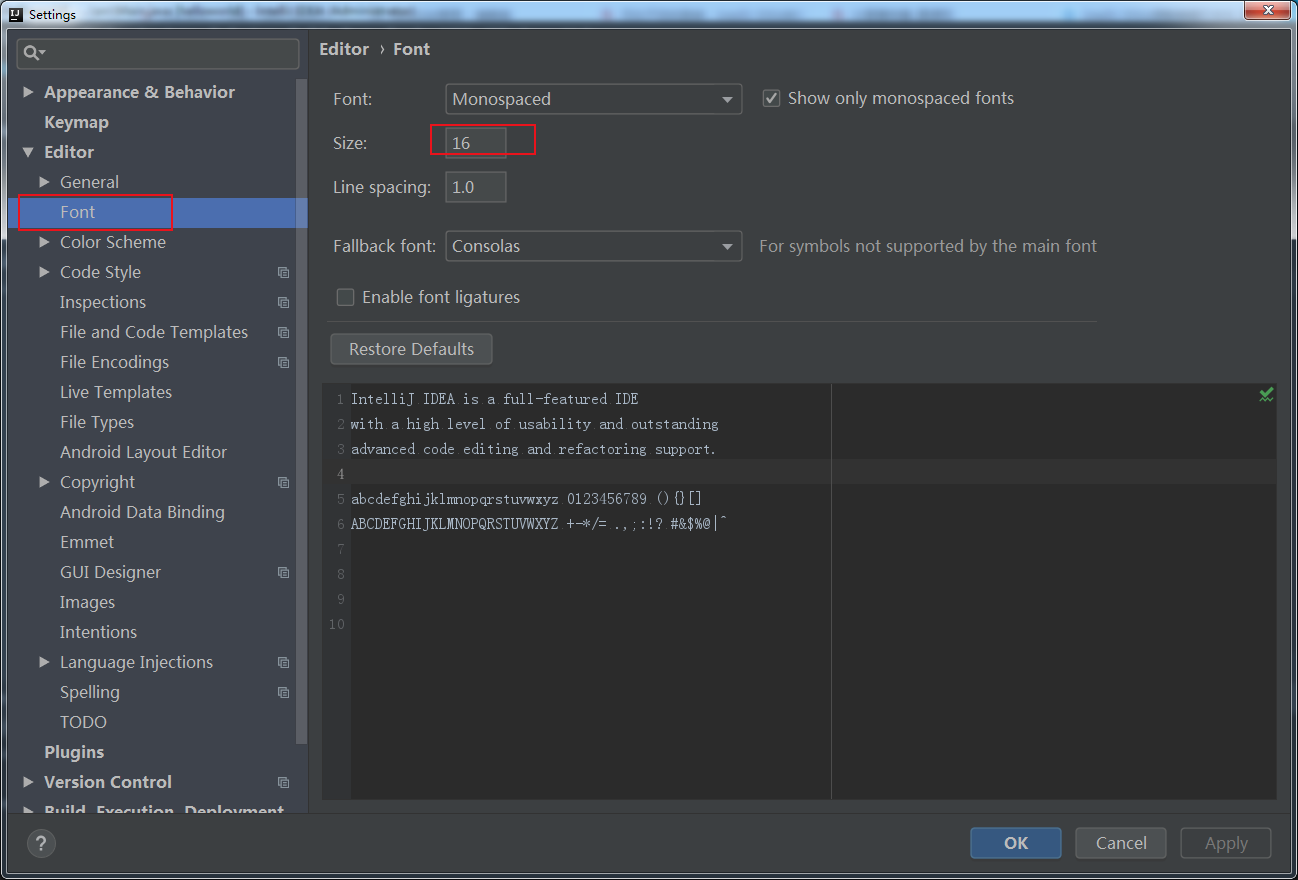Click the Cancel button
Image resolution: width=1298 pixels, height=880 pixels.
1121,843
